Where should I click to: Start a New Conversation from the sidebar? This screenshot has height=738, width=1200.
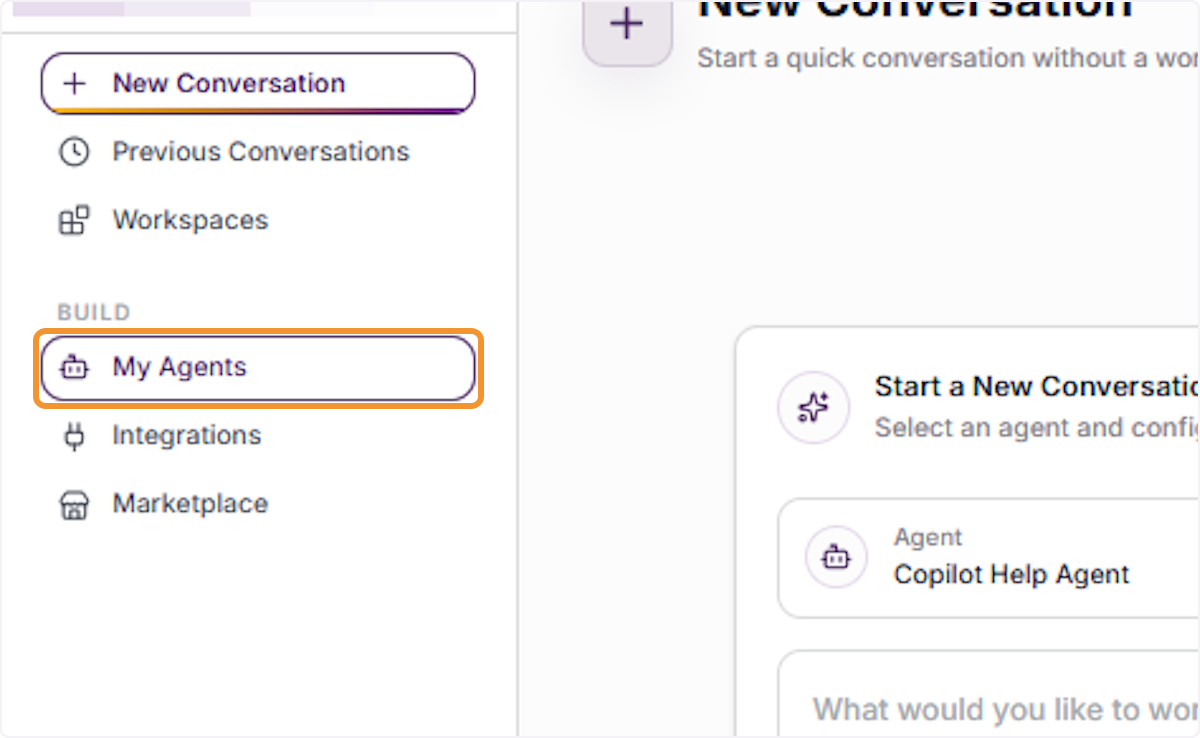[x=258, y=83]
